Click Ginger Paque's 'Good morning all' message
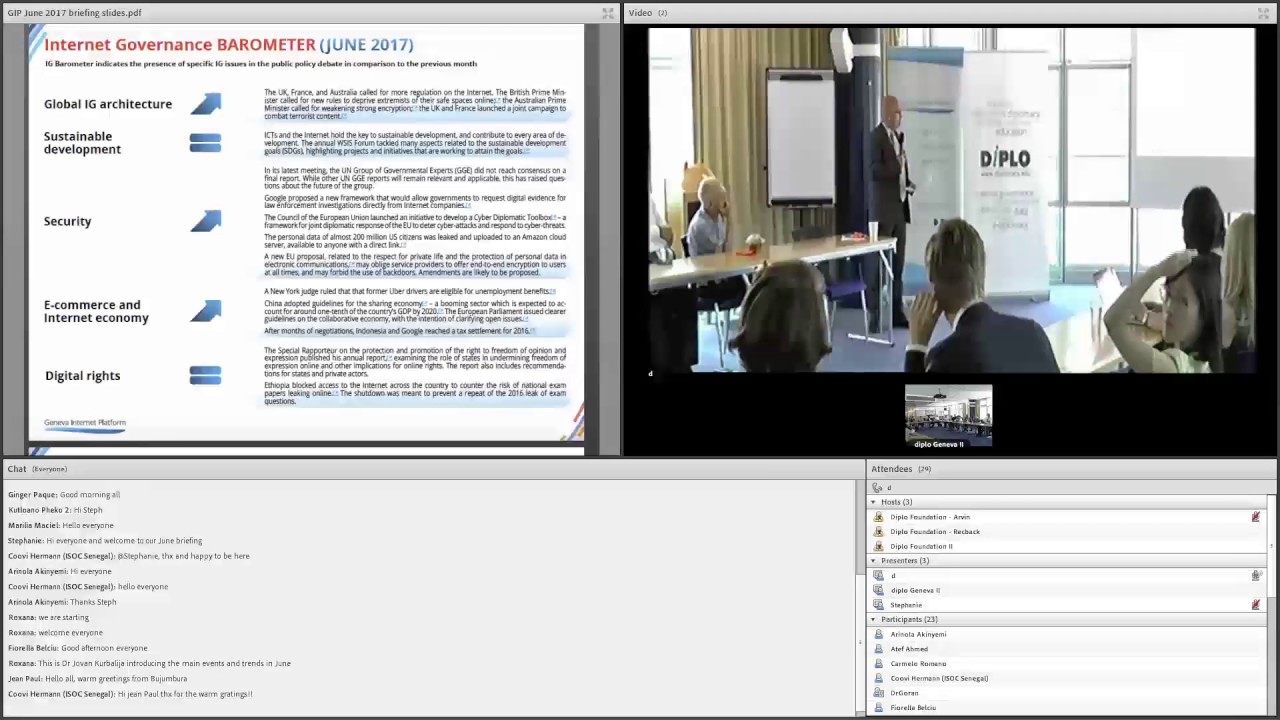The height and width of the screenshot is (720, 1280). click(x=64, y=495)
